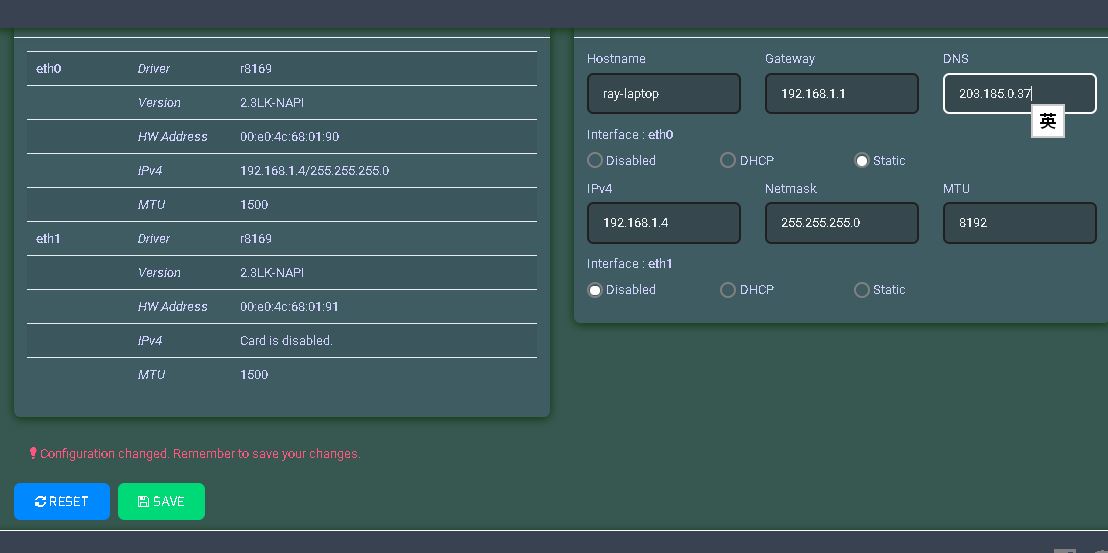Screen dimensions: 1108x553
Task: Click the DNS input field
Action: [1020, 93]
